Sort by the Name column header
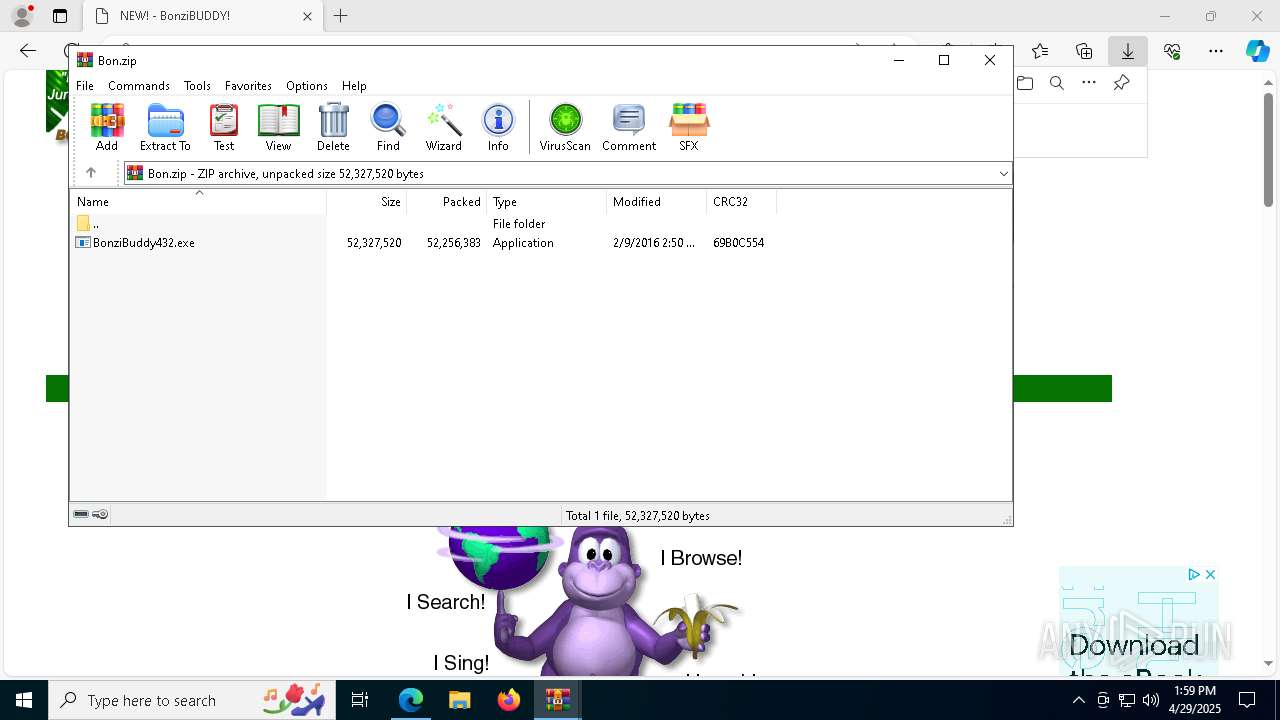 pyautogui.click(x=198, y=202)
